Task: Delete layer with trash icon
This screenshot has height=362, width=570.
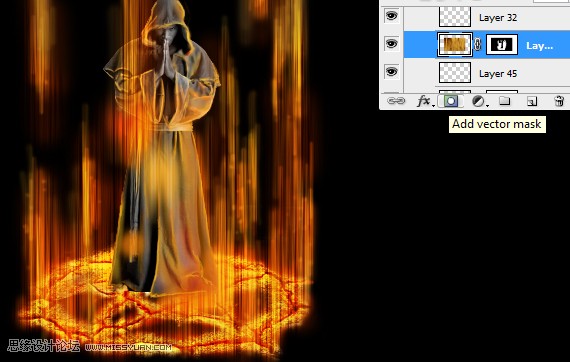Action: [x=559, y=101]
